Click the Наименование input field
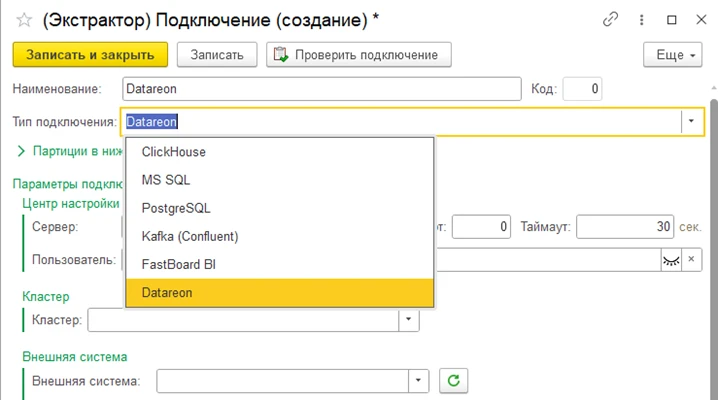The image size is (718, 400). click(x=320, y=89)
